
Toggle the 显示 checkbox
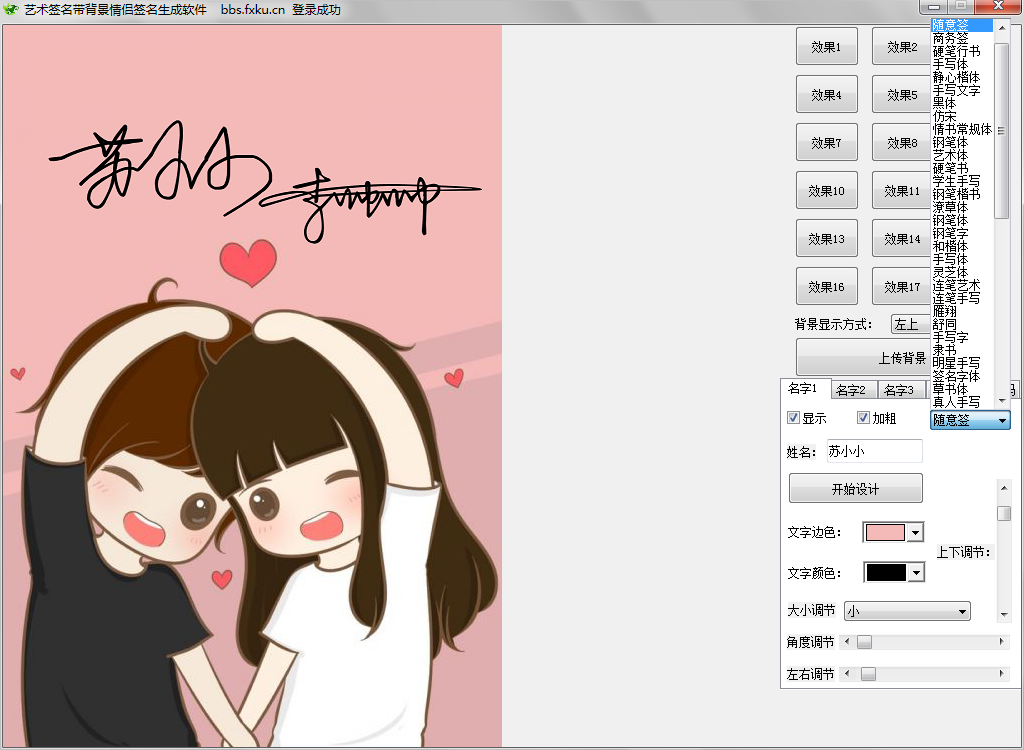point(794,418)
